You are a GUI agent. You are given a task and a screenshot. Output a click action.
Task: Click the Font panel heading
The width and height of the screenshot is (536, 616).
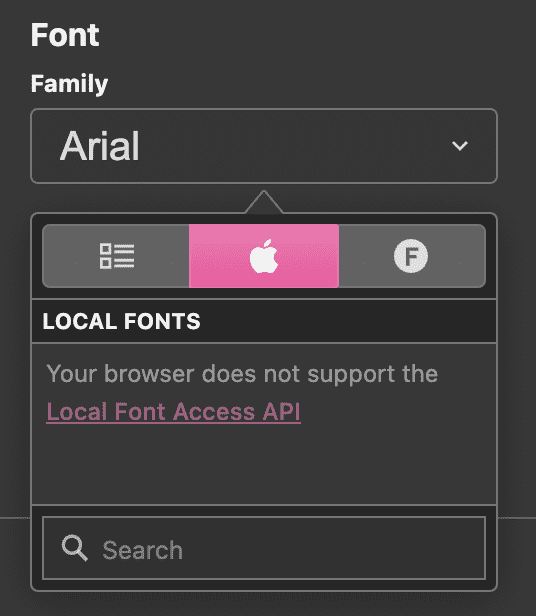click(x=65, y=35)
